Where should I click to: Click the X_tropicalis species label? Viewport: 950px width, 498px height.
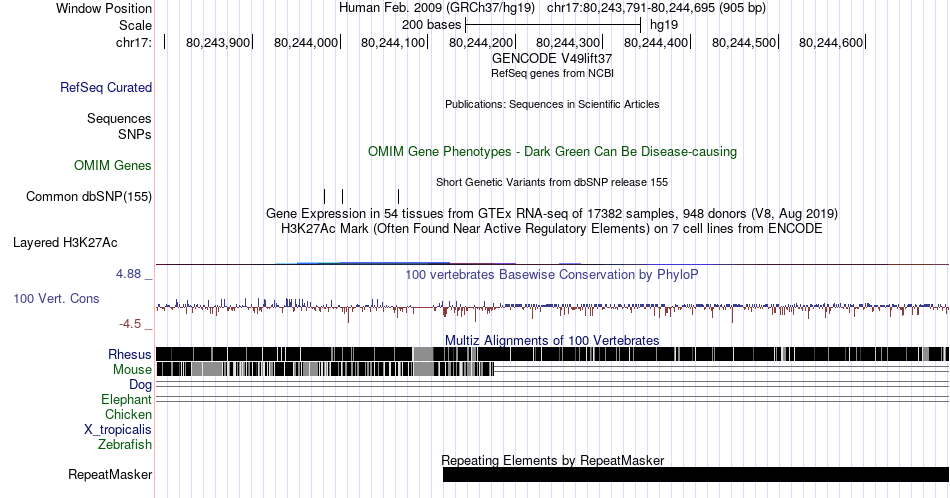tap(118, 430)
